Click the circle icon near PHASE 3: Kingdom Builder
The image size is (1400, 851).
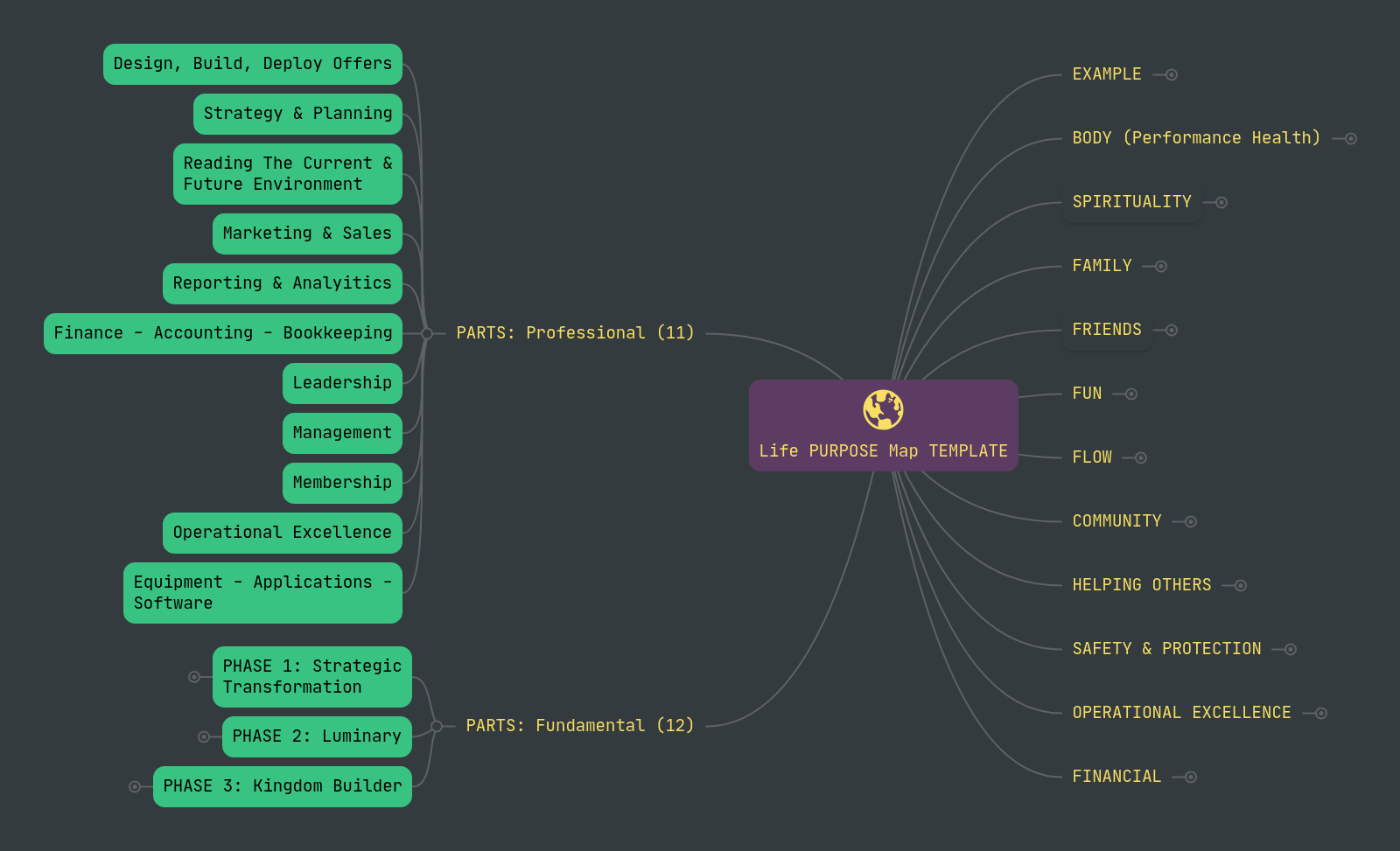[133, 786]
